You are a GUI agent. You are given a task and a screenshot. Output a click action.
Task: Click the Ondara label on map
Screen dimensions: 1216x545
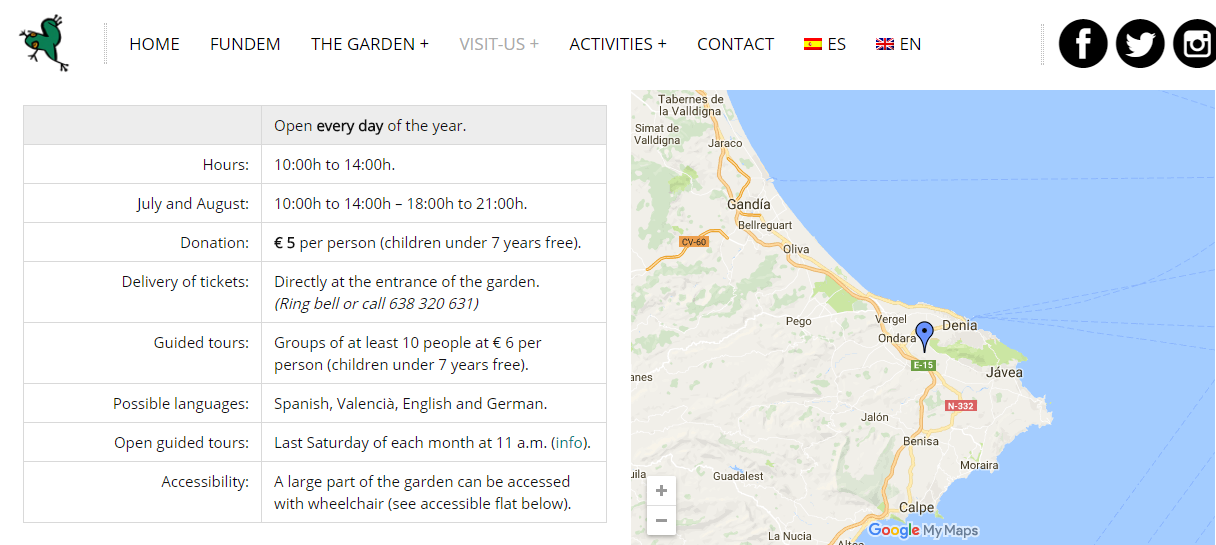896,338
